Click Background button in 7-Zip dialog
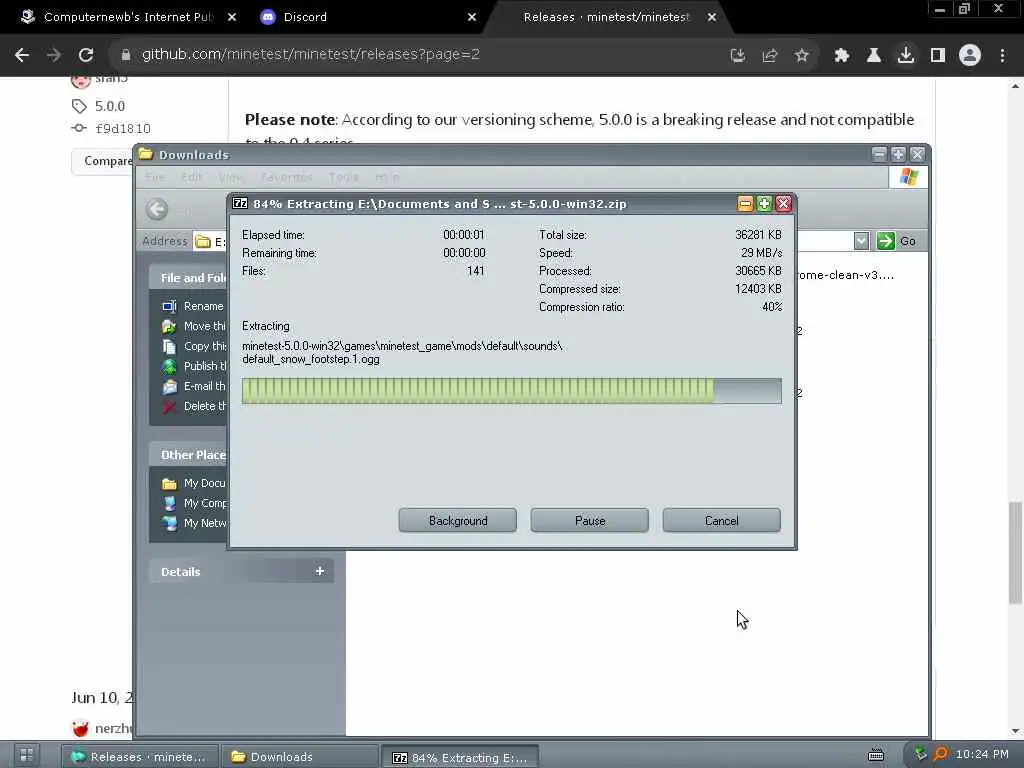The width and height of the screenshot is (1024, 768). pyautogui.click(x=458, y=520)
